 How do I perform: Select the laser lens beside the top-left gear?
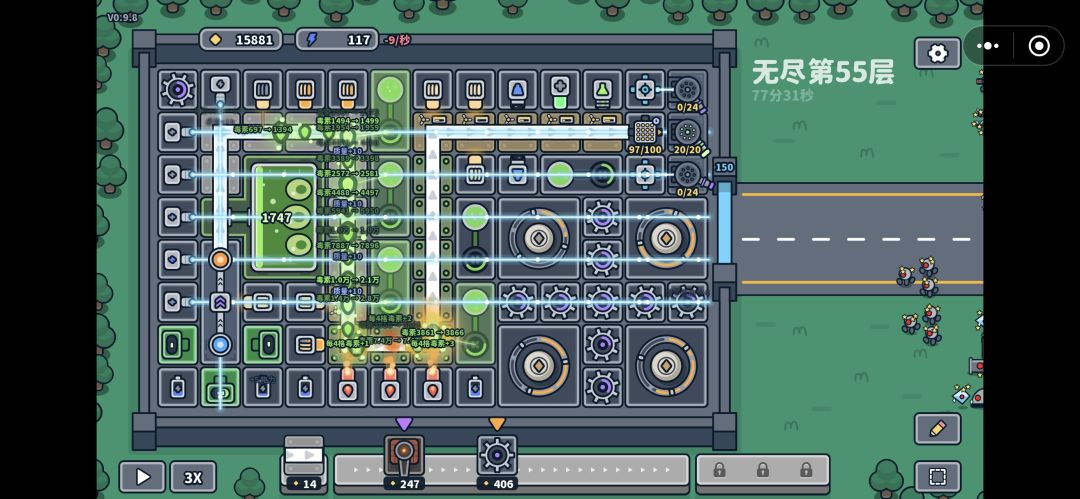coord(220,90)
